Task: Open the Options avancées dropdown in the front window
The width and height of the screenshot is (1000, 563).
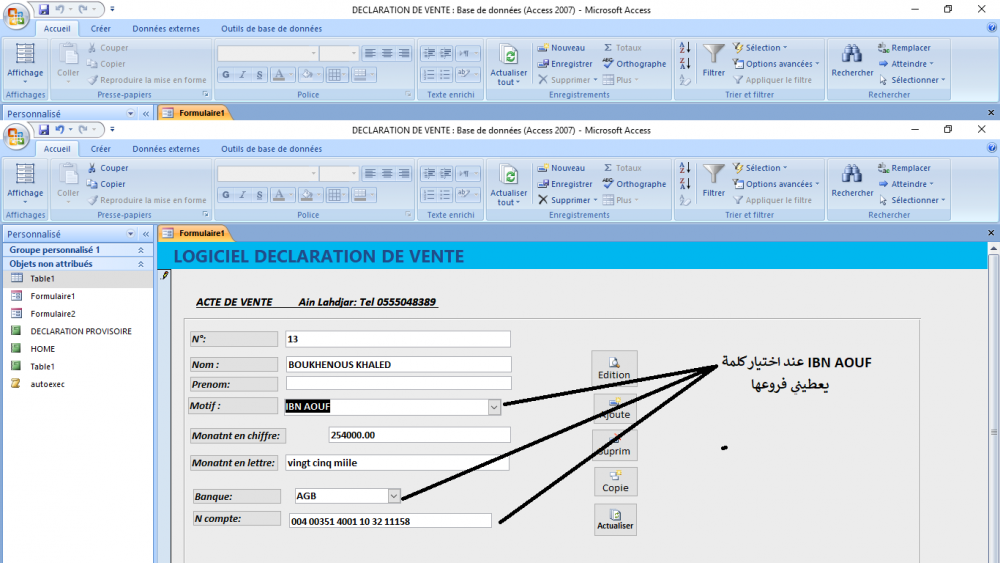Action: (x=776, y=184)
